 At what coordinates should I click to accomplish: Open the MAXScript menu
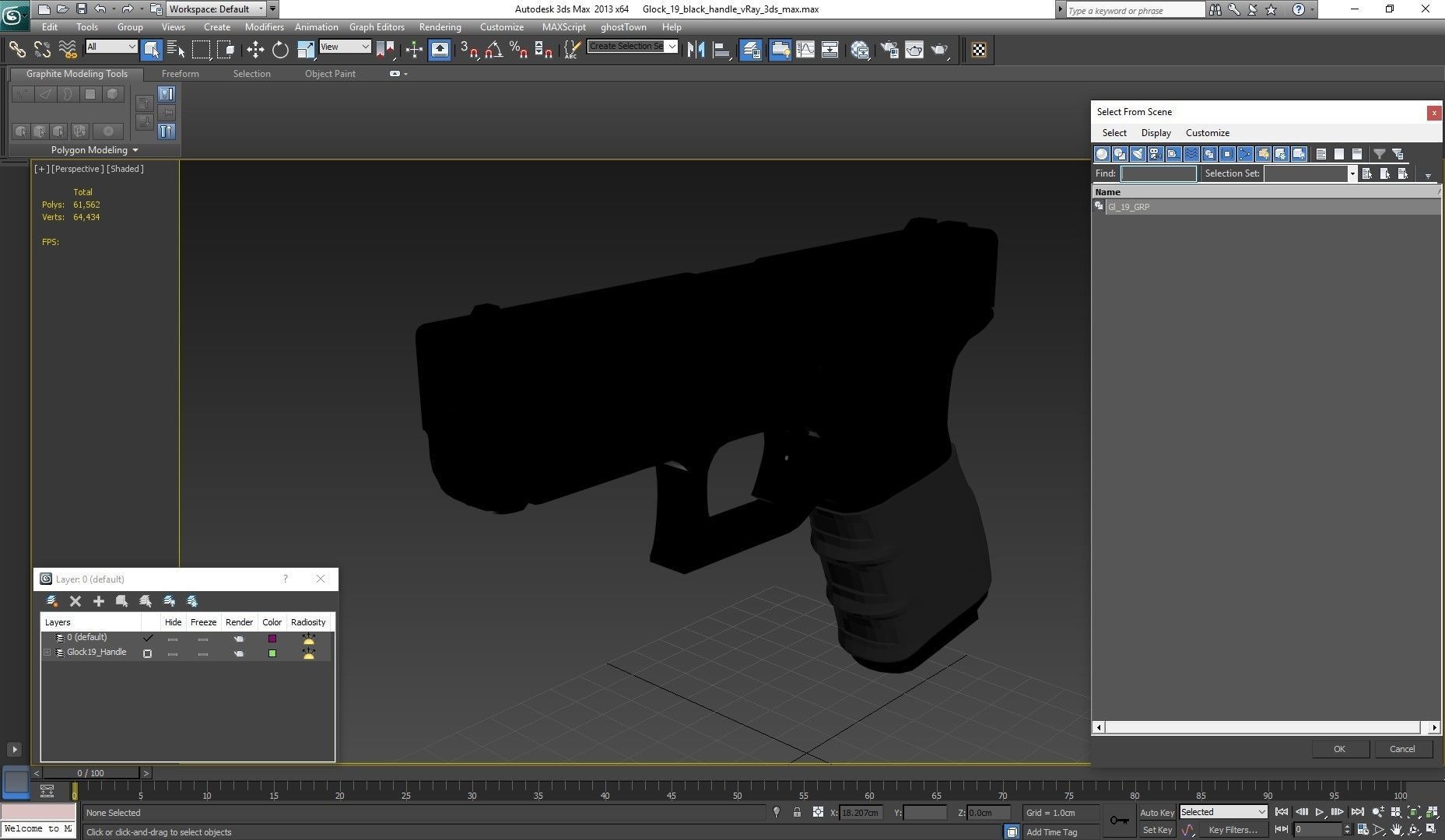(563, 27)
